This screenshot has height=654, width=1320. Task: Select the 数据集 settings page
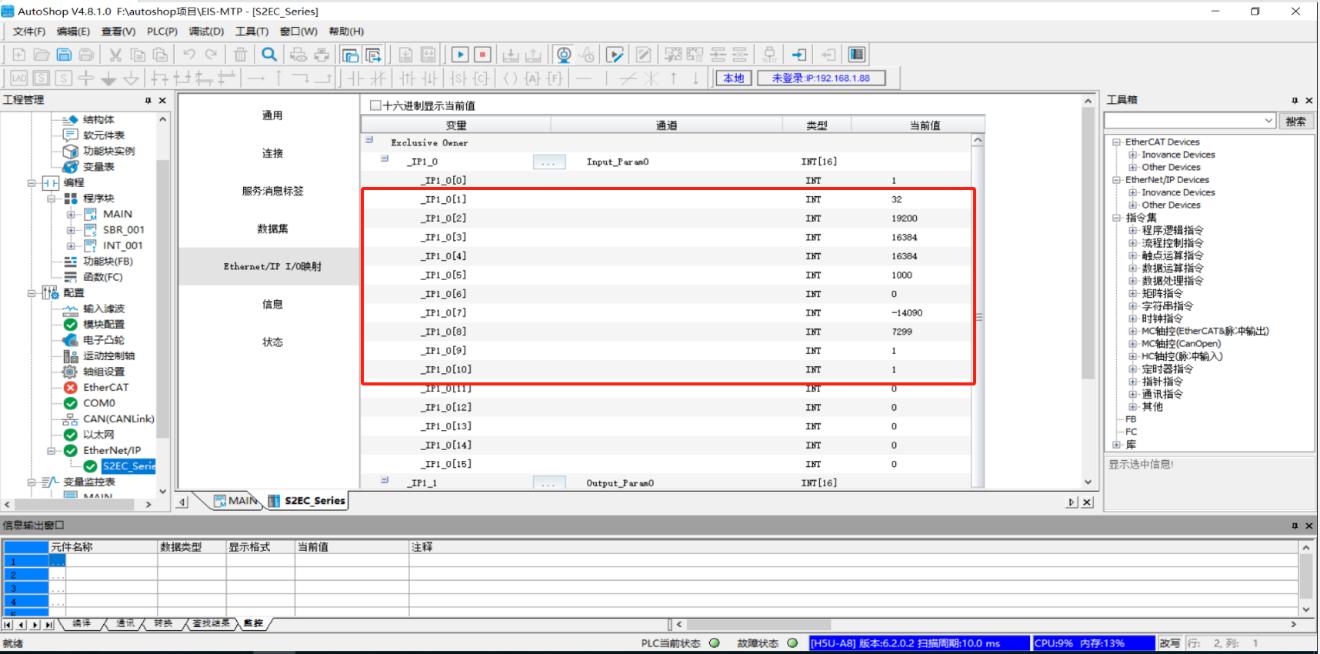point(271,229)
